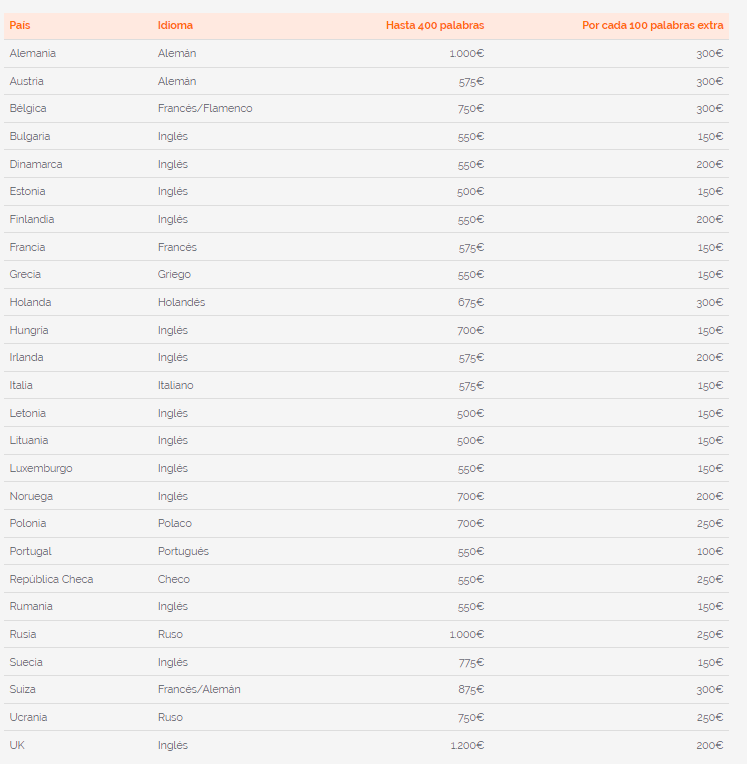Select the Portugal 100€ extra price
Screen dimensions: 747x764
(x=709, y=552)
